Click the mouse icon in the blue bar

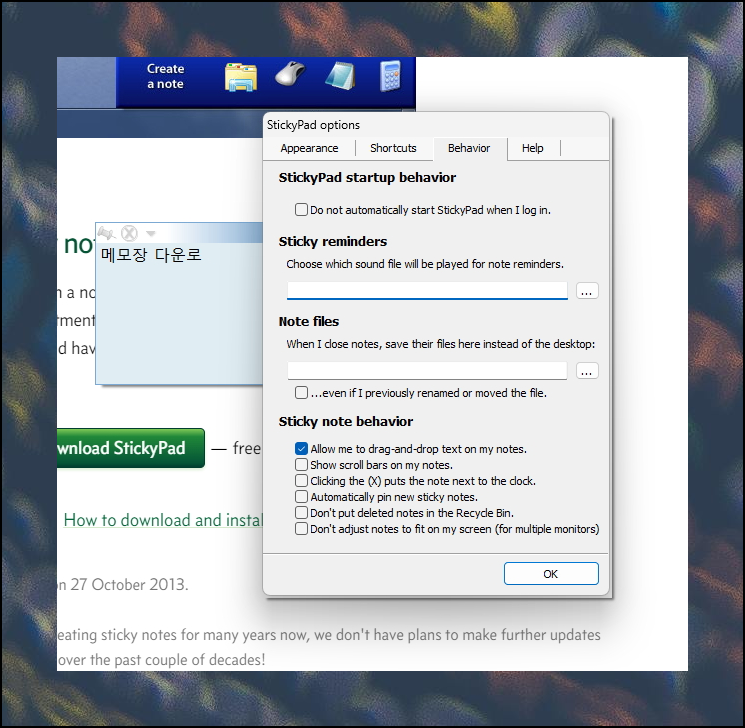click(x=290, y=74)
